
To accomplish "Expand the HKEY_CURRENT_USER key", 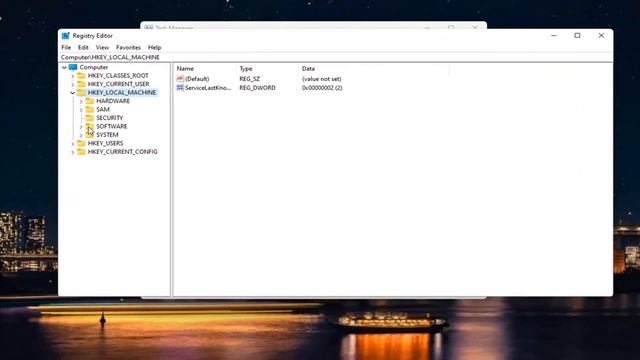I will tap(73, 84).
